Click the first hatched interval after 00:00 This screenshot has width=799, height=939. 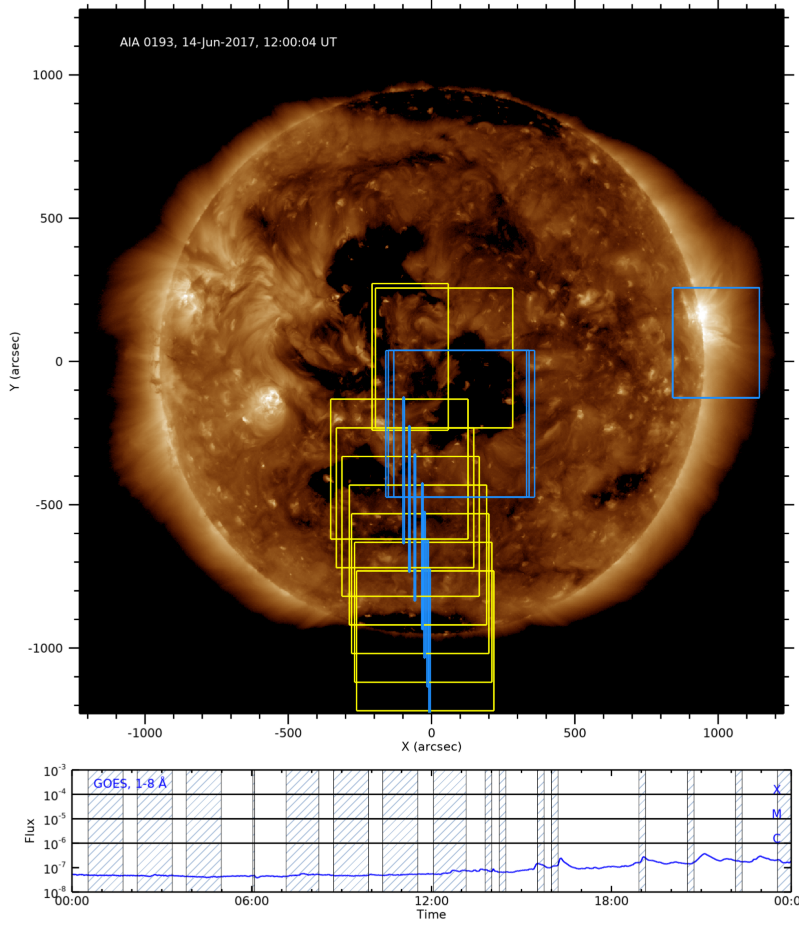click(105, 831)
